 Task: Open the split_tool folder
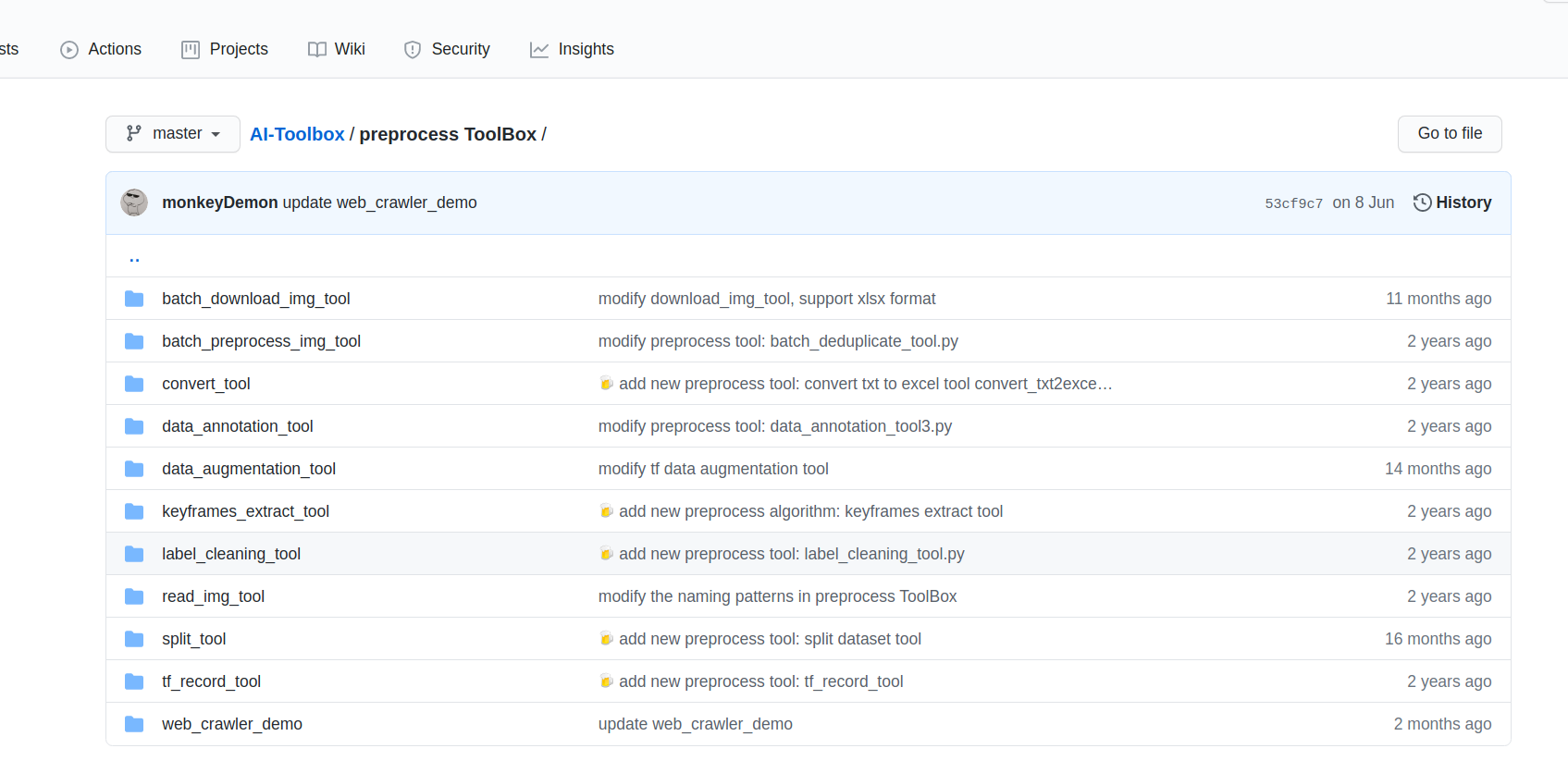[193, 639]
